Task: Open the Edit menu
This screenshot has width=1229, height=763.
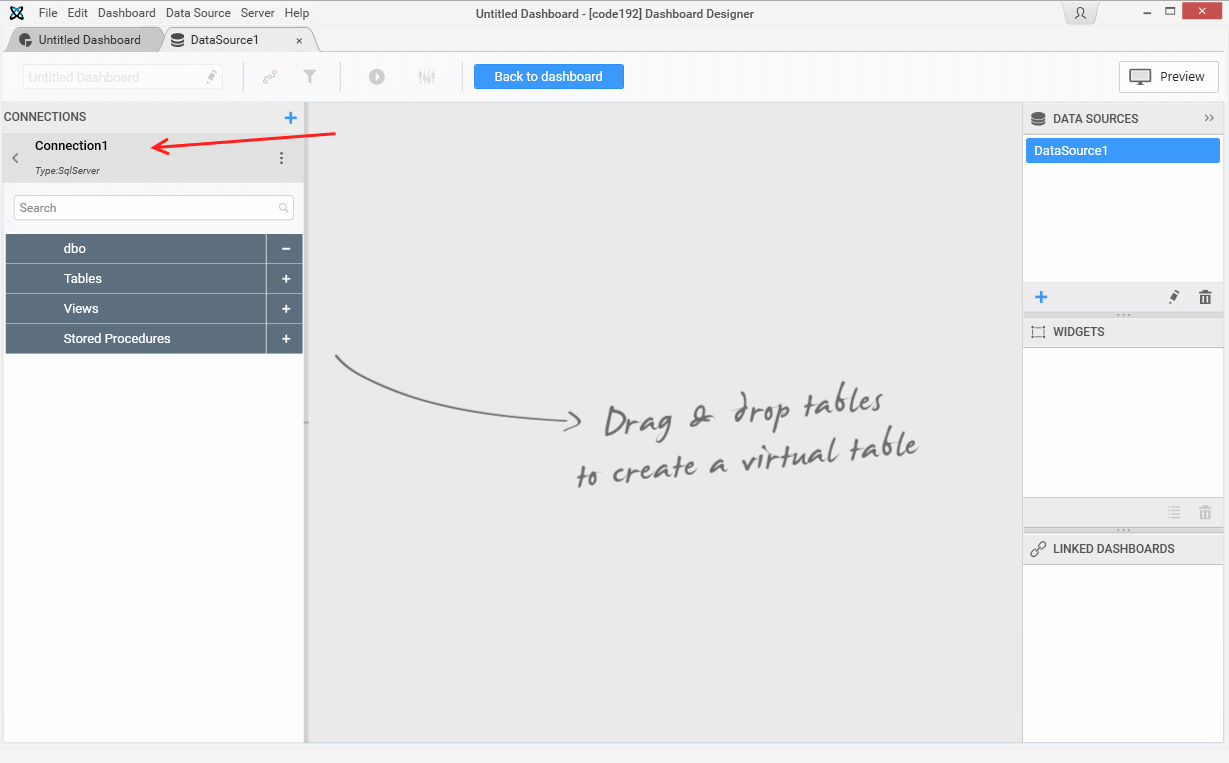Action: pos(78,13)
